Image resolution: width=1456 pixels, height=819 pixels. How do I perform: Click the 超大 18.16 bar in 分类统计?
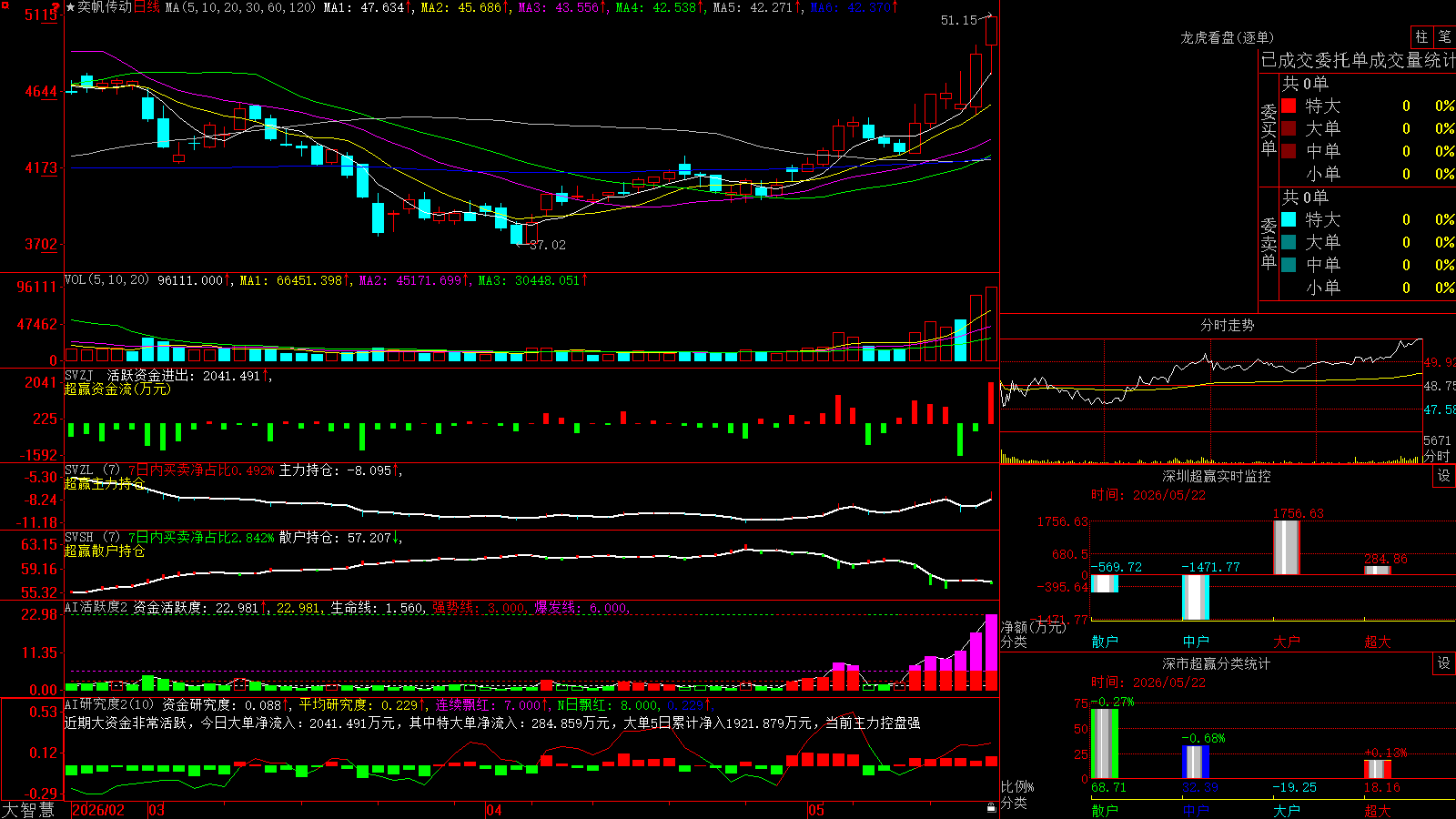point(1378,770)
